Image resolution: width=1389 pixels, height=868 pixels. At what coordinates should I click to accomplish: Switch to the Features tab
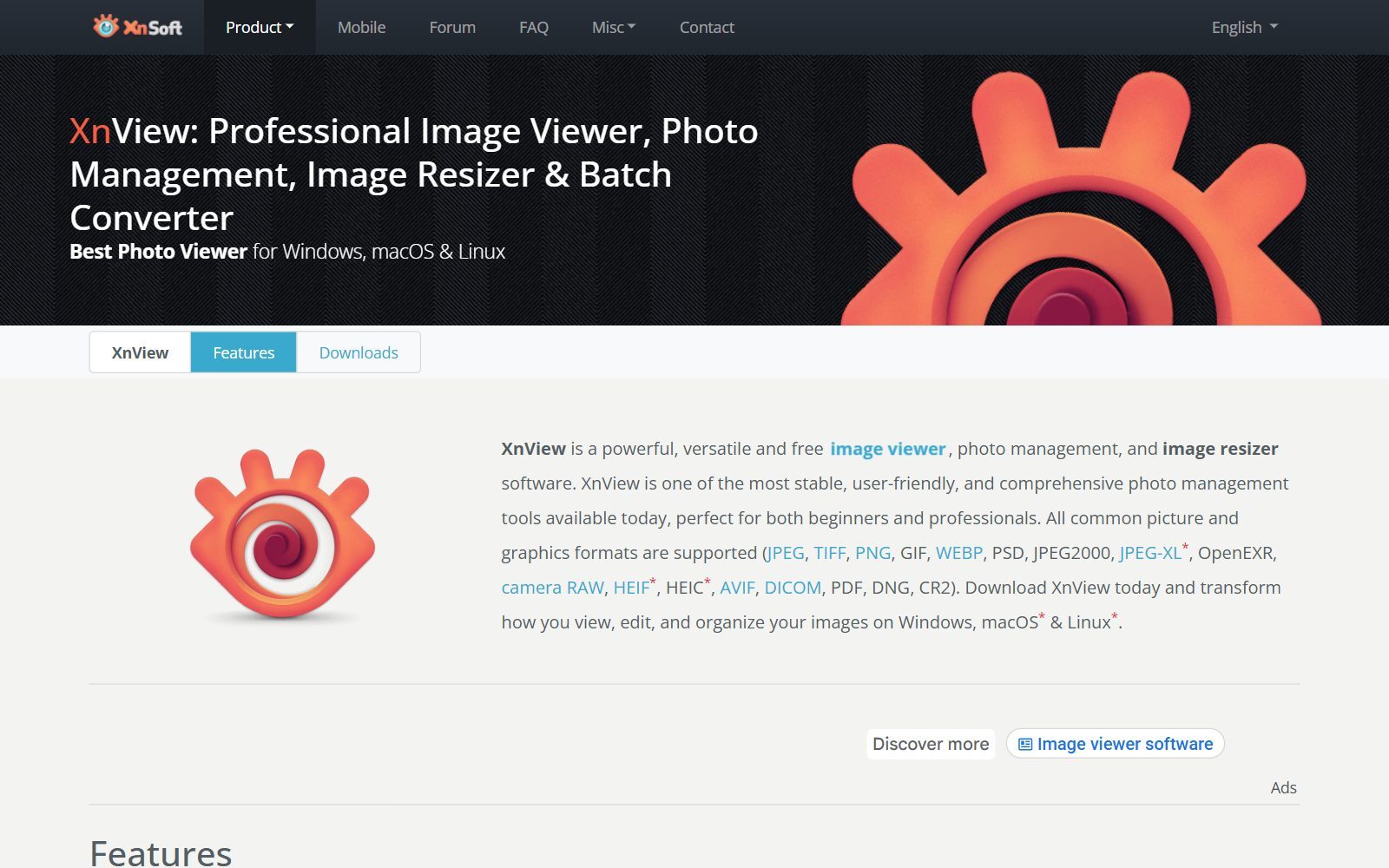[244, 352]
